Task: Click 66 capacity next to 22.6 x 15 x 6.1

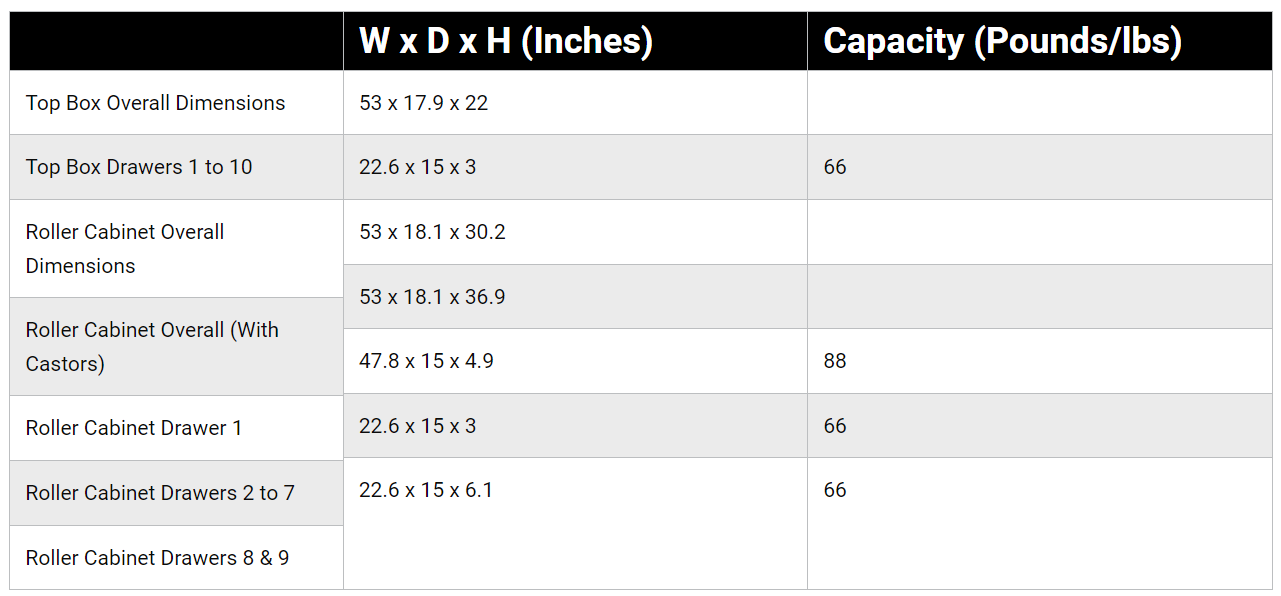Action: [x=835, y=490]
